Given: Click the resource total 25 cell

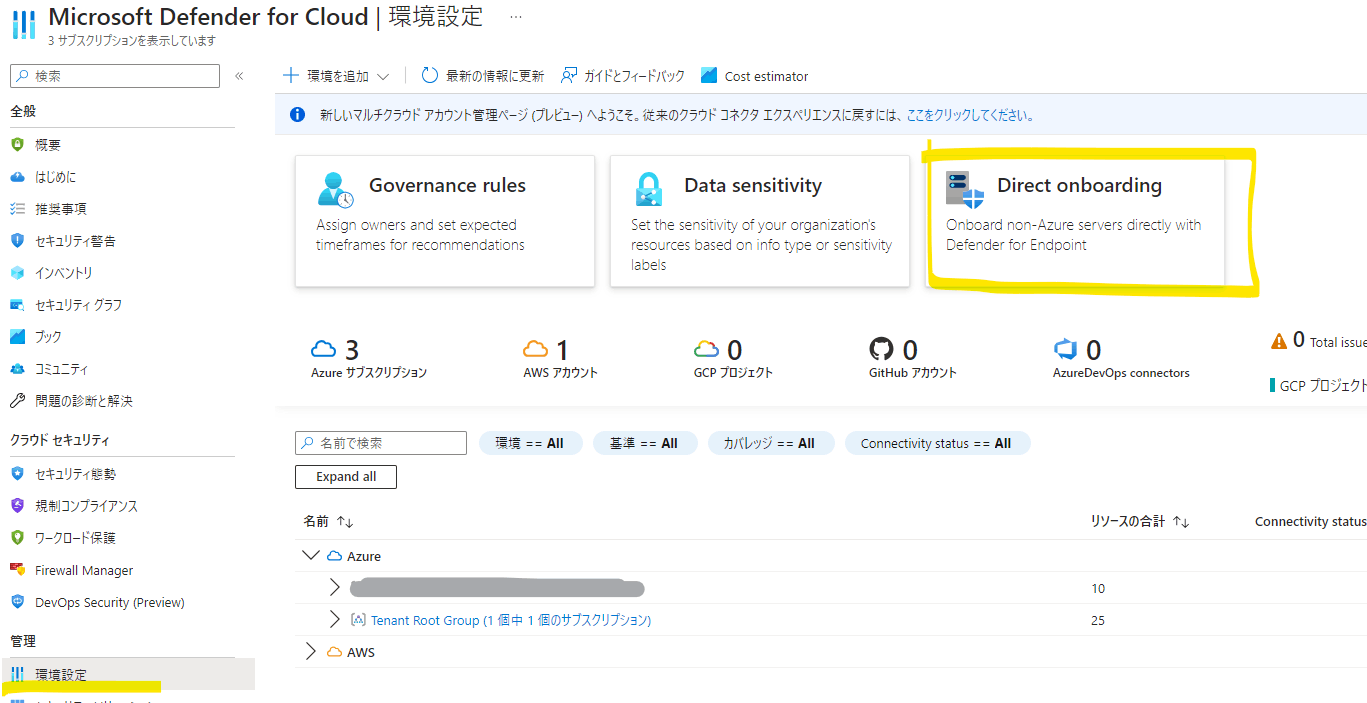Looking at the screenshot, I should point(1098,620).
